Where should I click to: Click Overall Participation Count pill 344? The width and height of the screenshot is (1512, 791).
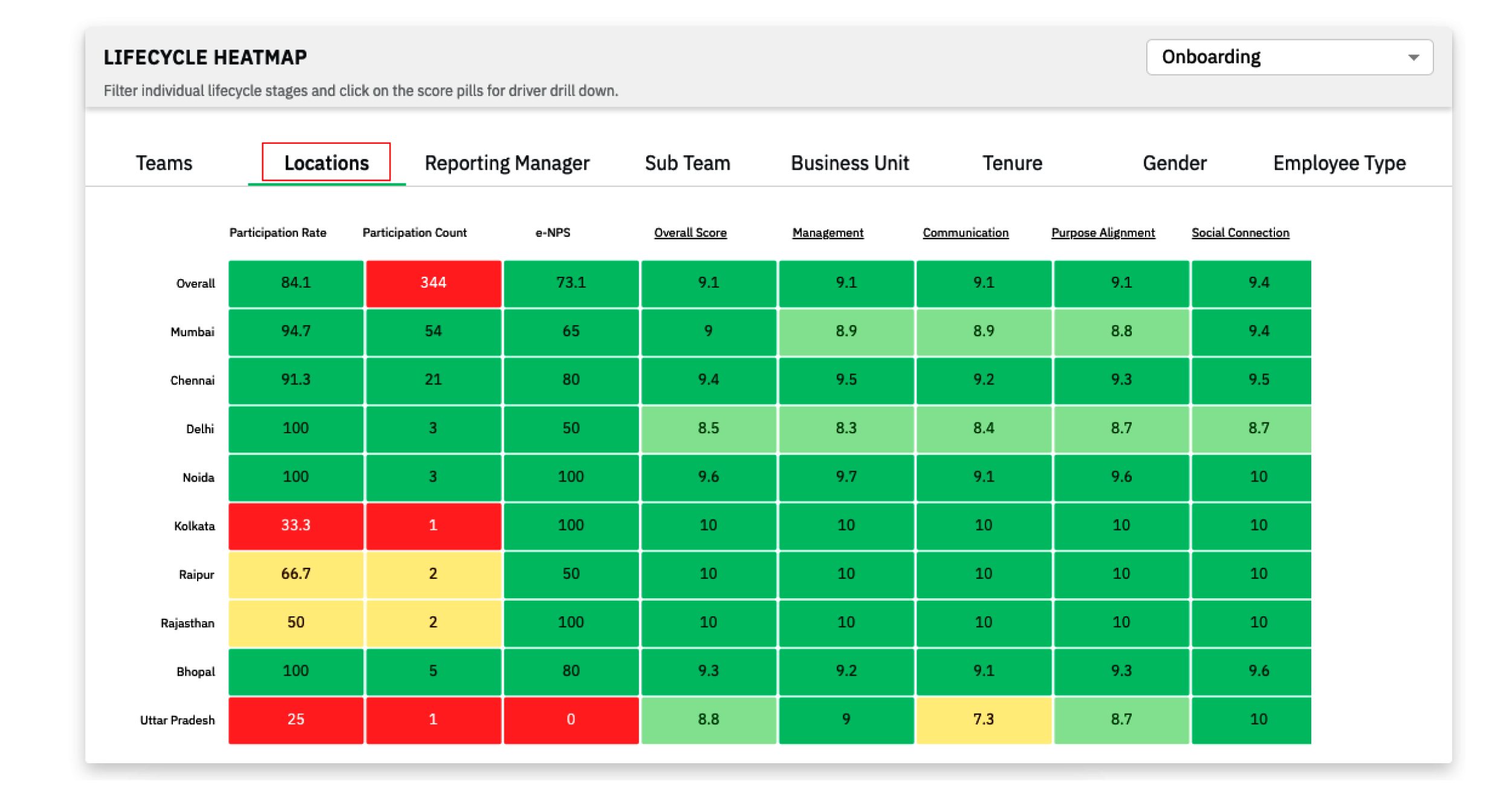(x=433, y=283)
